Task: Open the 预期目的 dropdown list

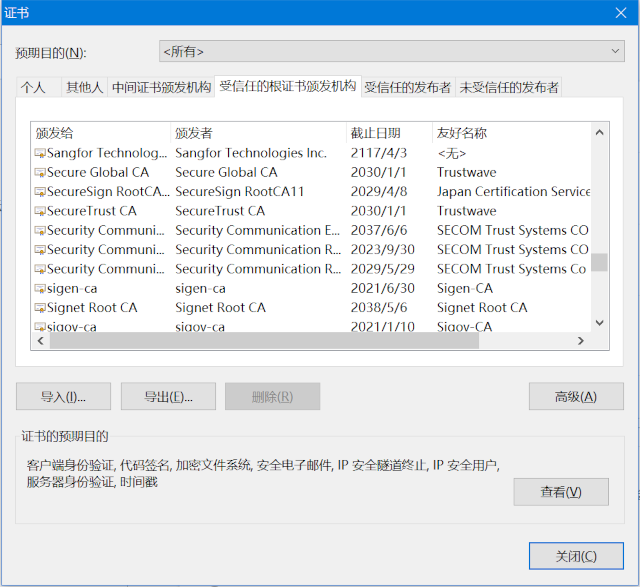Action: [x=391, y=51]
